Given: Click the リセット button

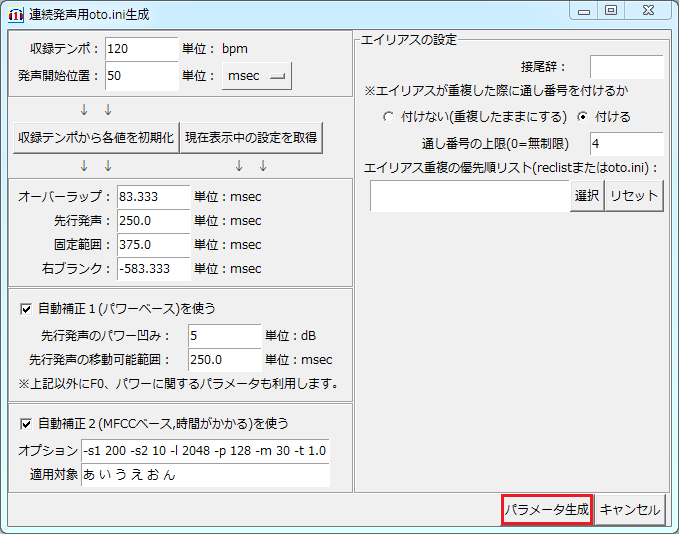Looking at the screenshot, I should [634, 196].
